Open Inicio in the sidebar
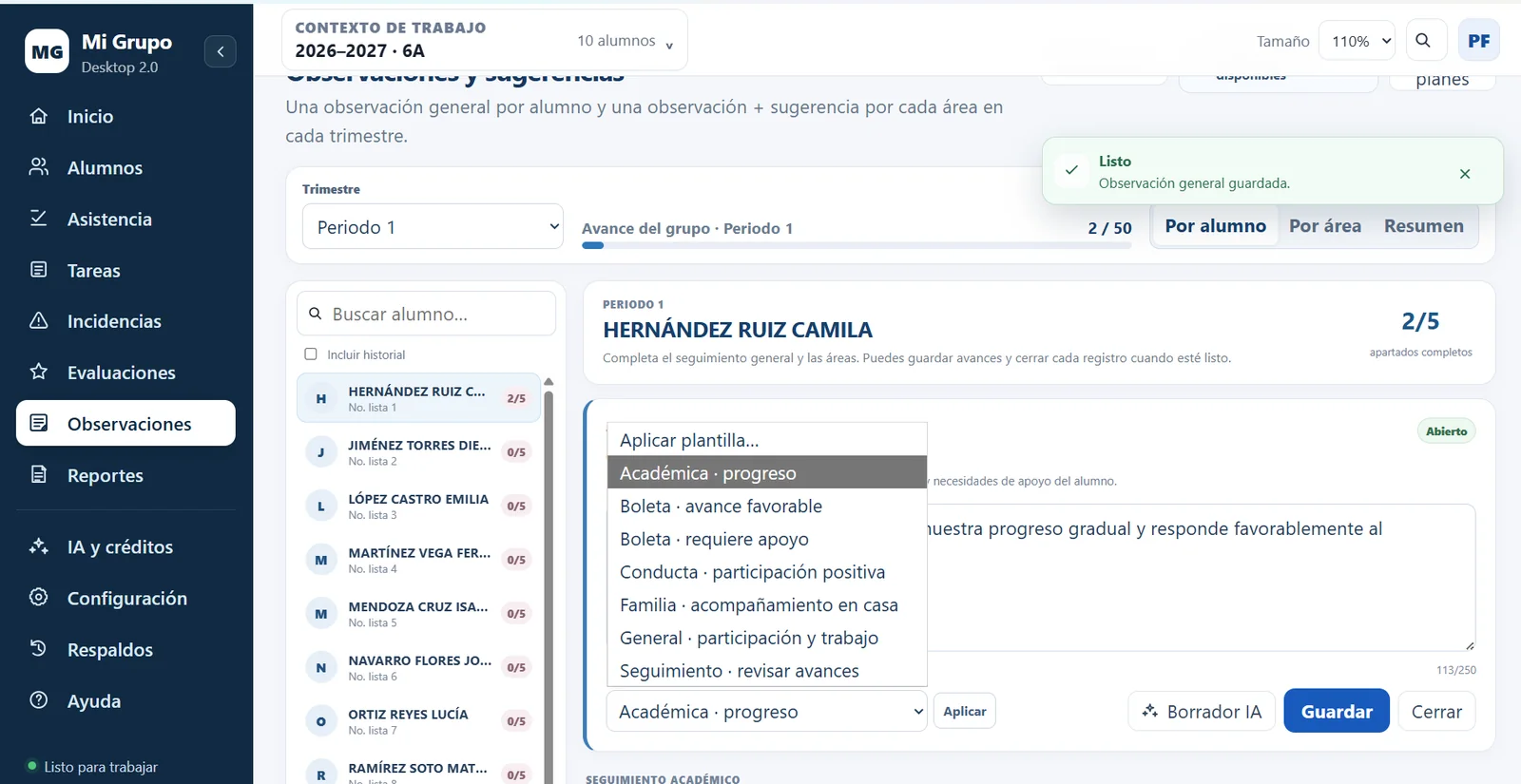This screenshot has width=1521, height=784. pos(125,116)
